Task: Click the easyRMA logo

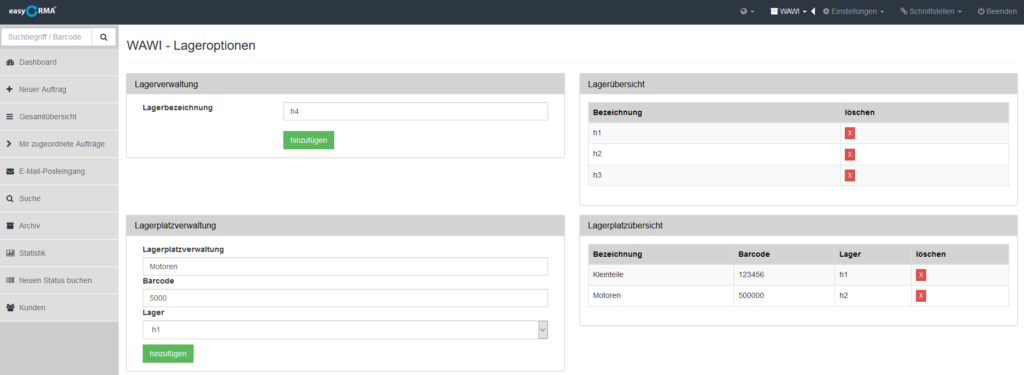Action: [33, 10]
